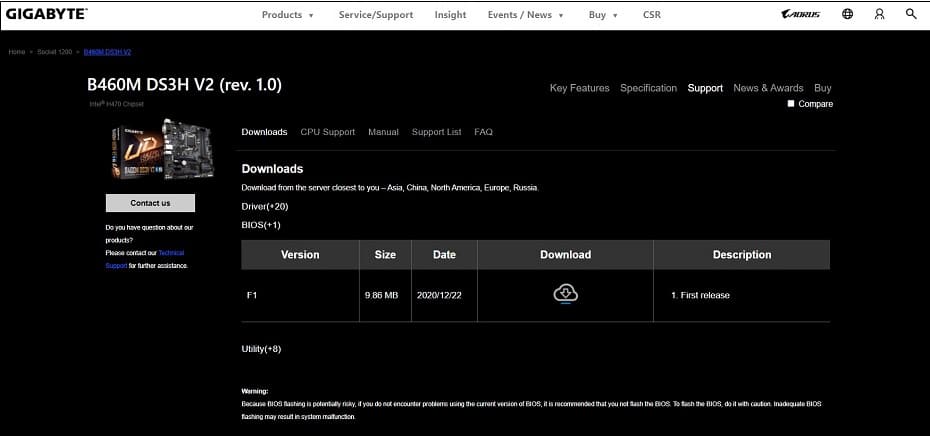Click the motherboard product thumbnail
This screenshot has width=930, height=436.
pos(163,149)
